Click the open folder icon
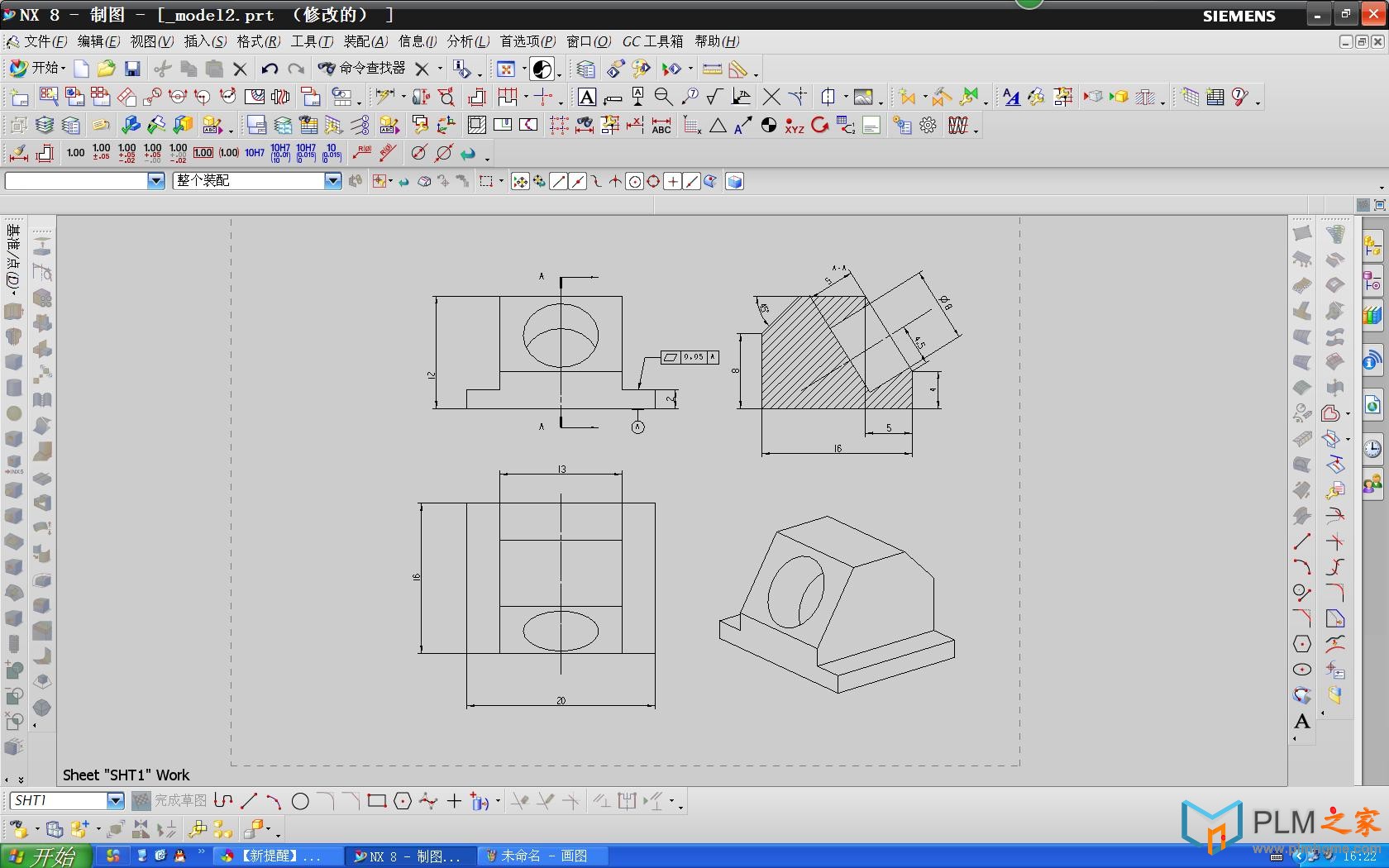This screenshot has height=868, width=1389. (x=106, y=69)
